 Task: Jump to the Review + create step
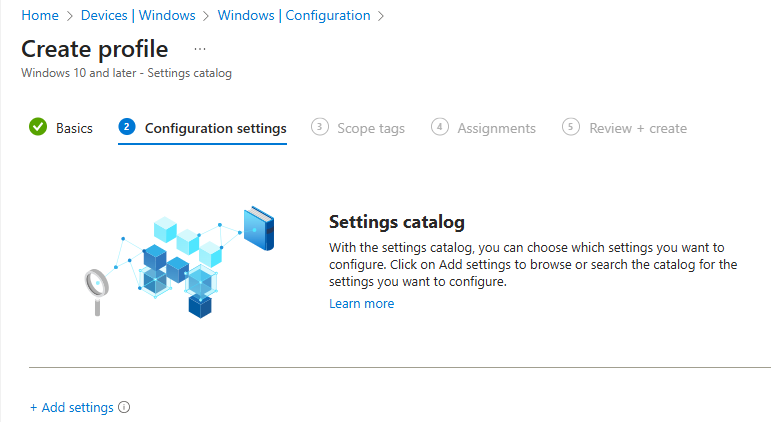pyautogui.click(x=637, y=128)
